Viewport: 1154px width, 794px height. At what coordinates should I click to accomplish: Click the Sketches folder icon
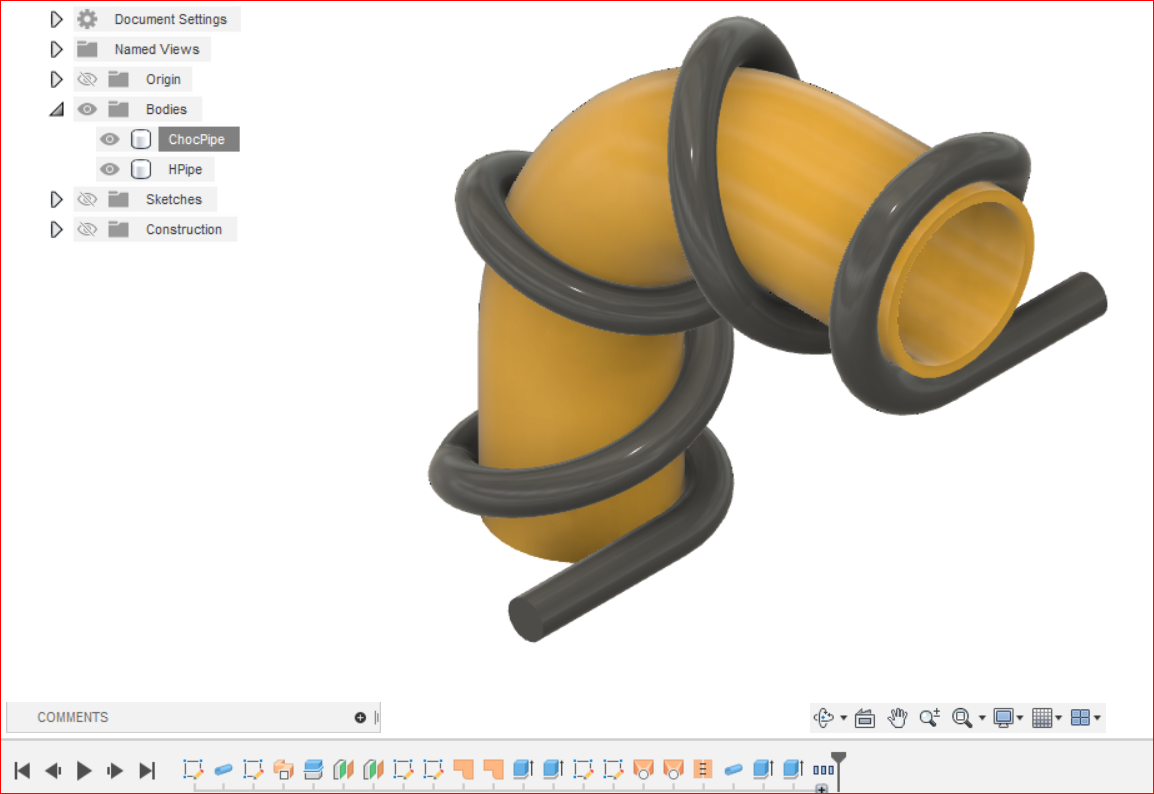point(118,199)
